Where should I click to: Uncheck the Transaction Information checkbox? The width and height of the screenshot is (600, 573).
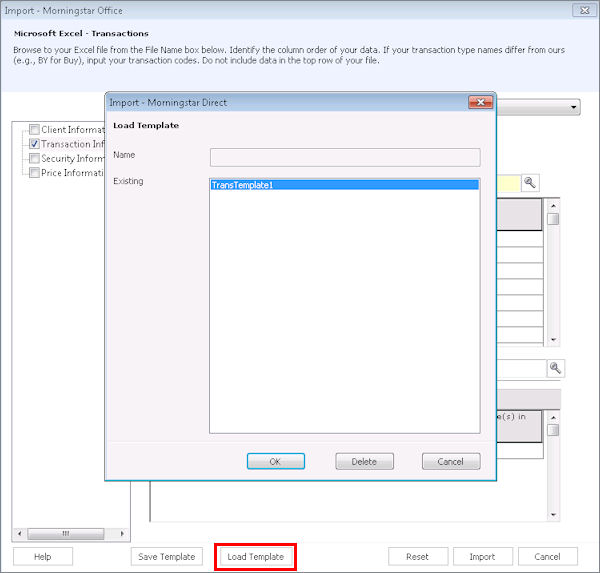click(x=34, y=144)
